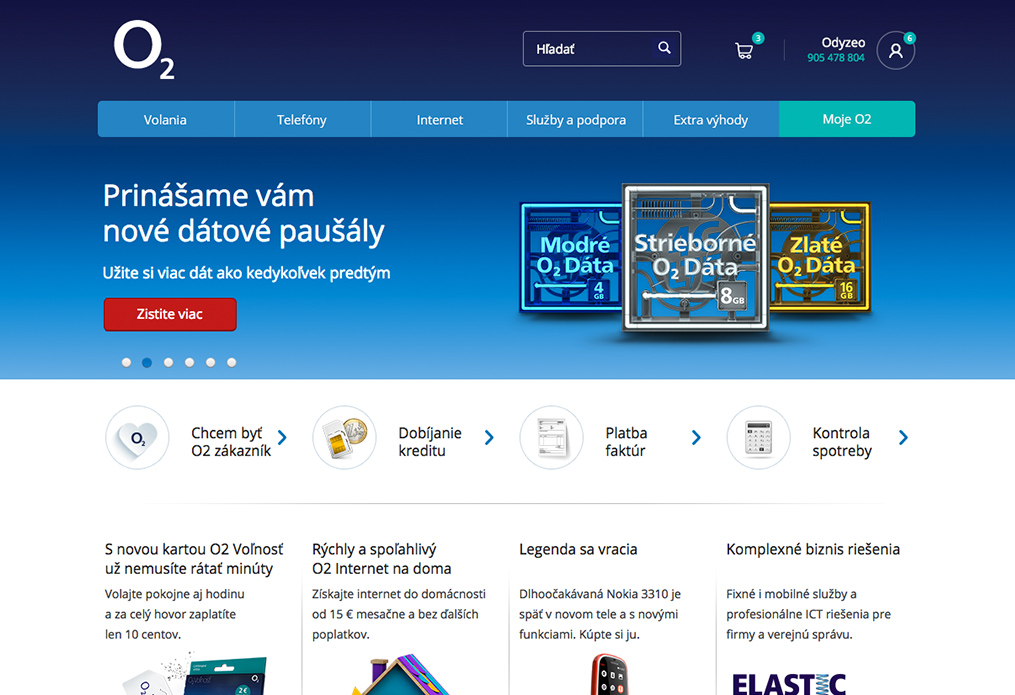Click the red Zistite viac button
Viewport: 1015px width, 695px height.
tap(170, 314)
